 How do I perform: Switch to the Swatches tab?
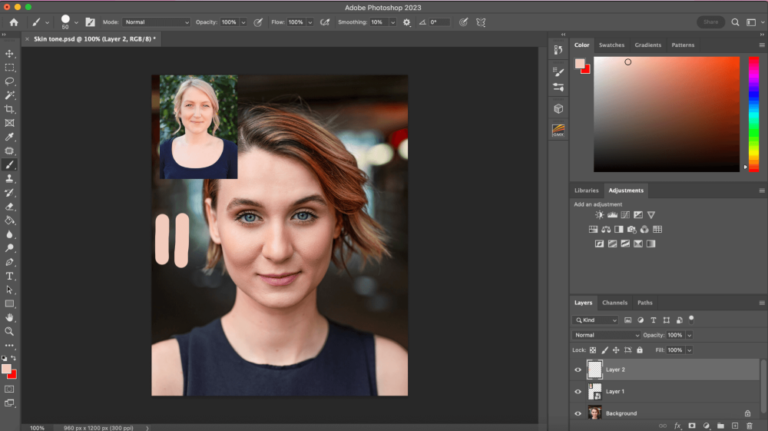[x=612, y=45]
